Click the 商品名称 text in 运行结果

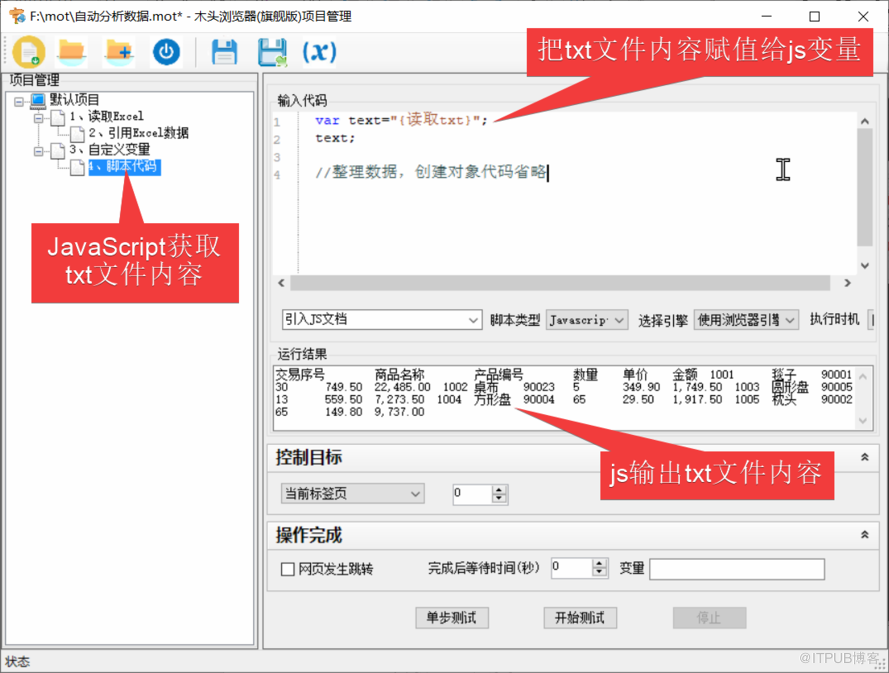pos(399,374)
